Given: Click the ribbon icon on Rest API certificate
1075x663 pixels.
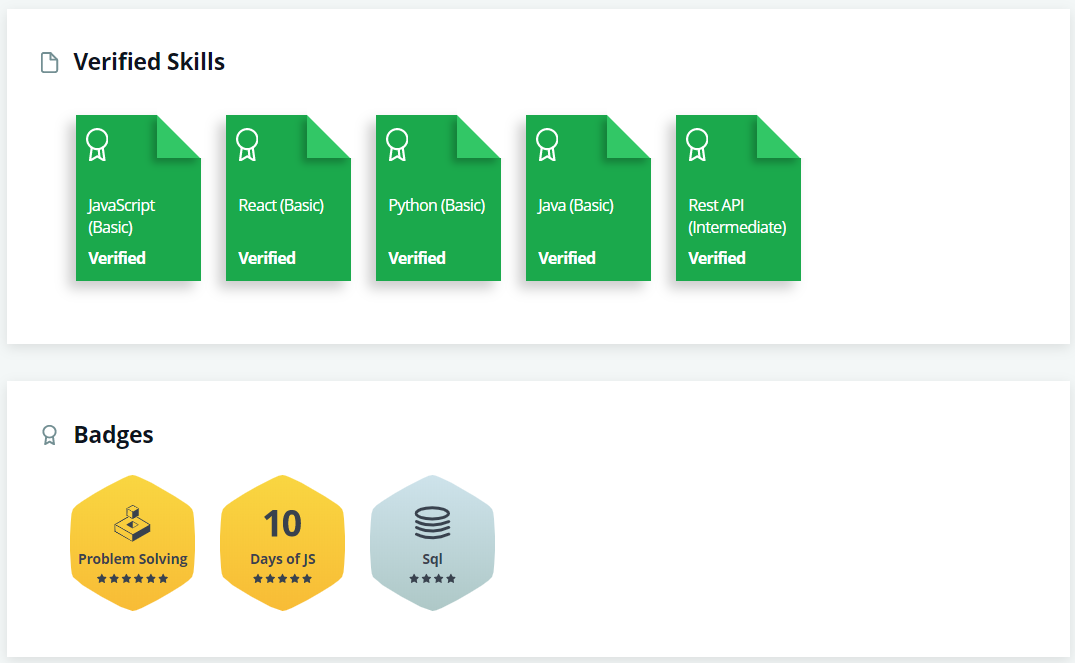Looking at the screenshot, I should 698,144.
